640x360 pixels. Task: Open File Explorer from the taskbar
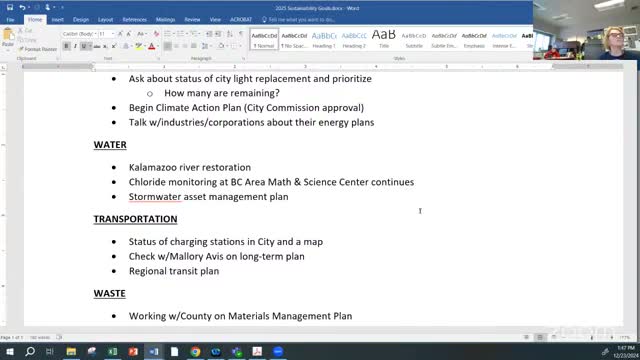[x=71, y=351]
